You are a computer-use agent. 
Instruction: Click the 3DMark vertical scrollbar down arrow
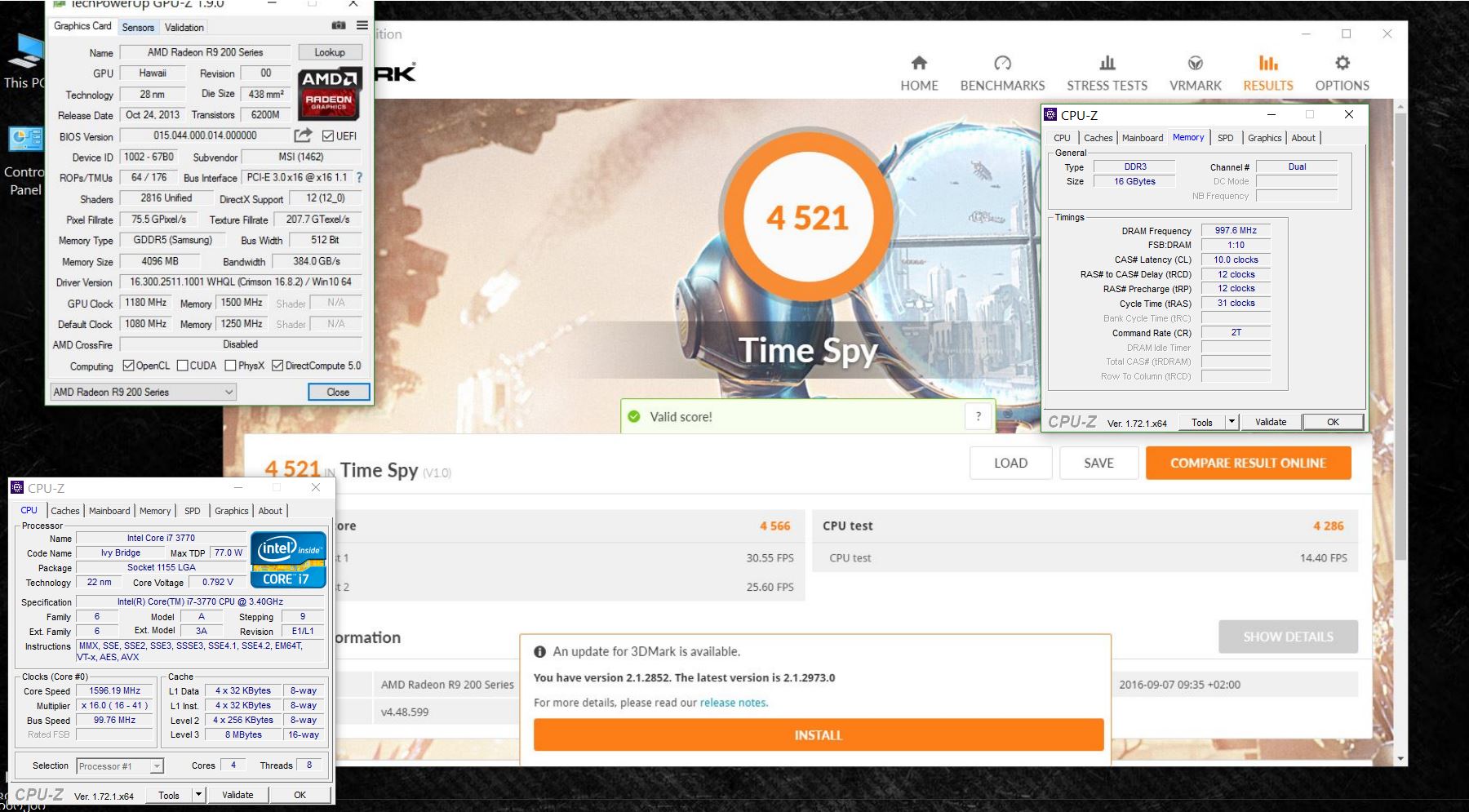coord(1401,758)
